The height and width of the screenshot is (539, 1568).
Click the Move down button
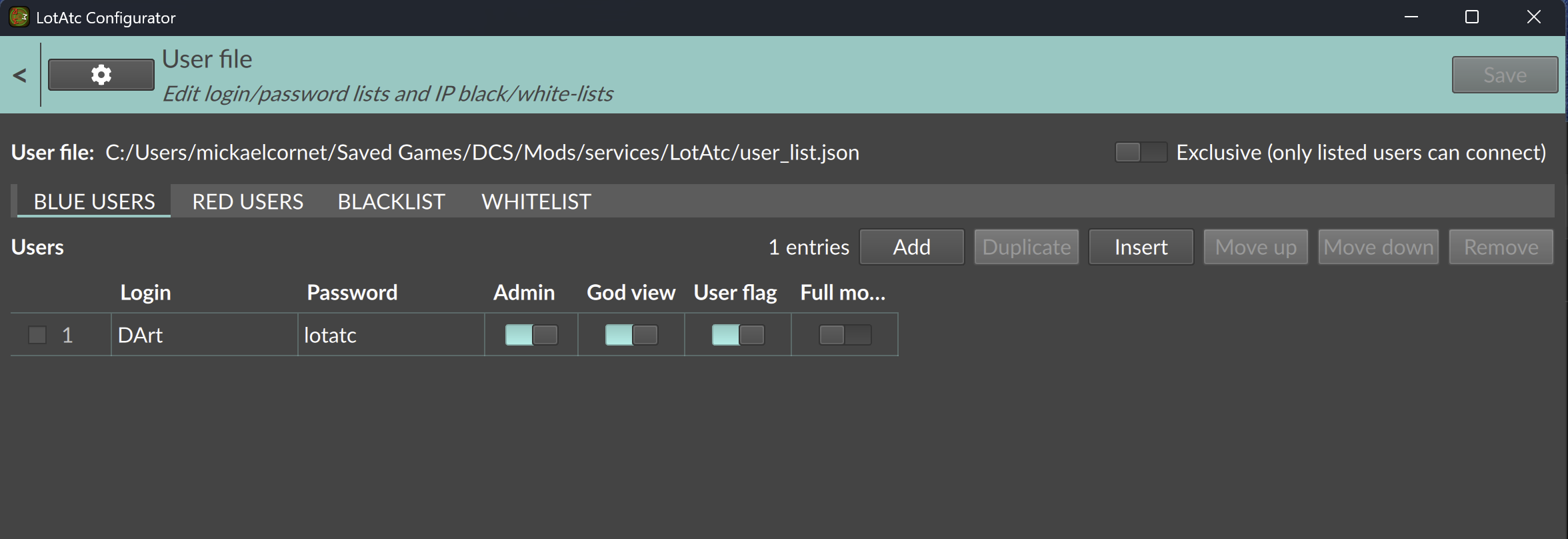coord(1379,247)
